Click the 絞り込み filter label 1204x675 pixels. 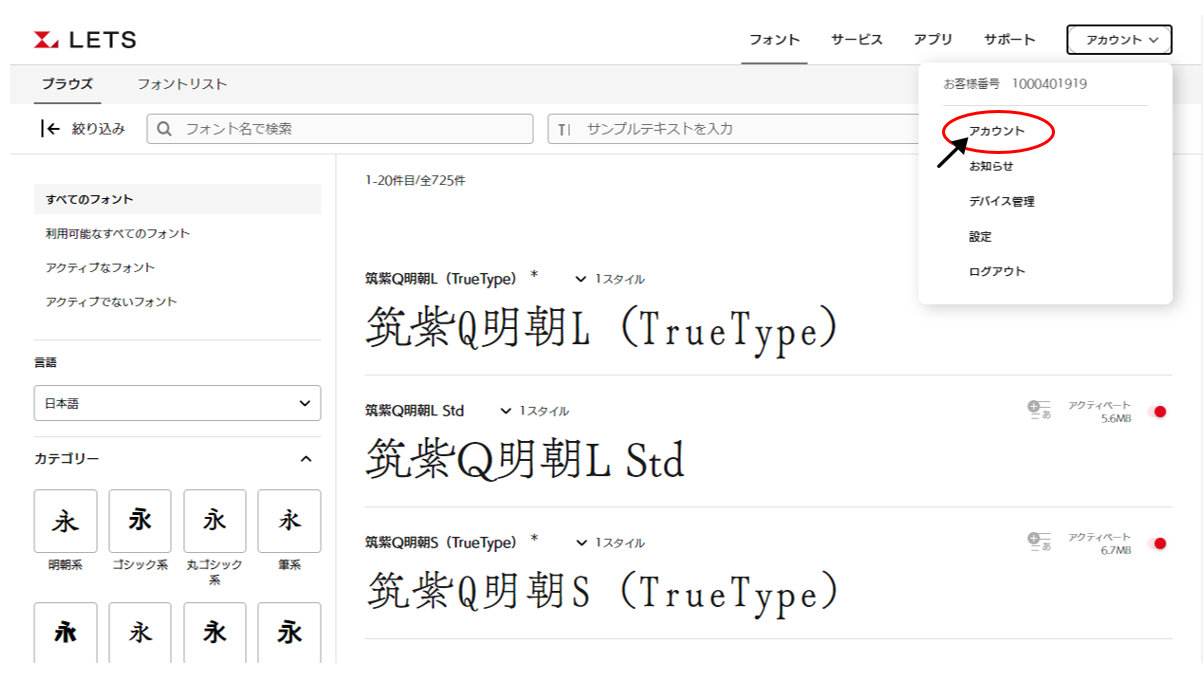(x=98, y=128)
